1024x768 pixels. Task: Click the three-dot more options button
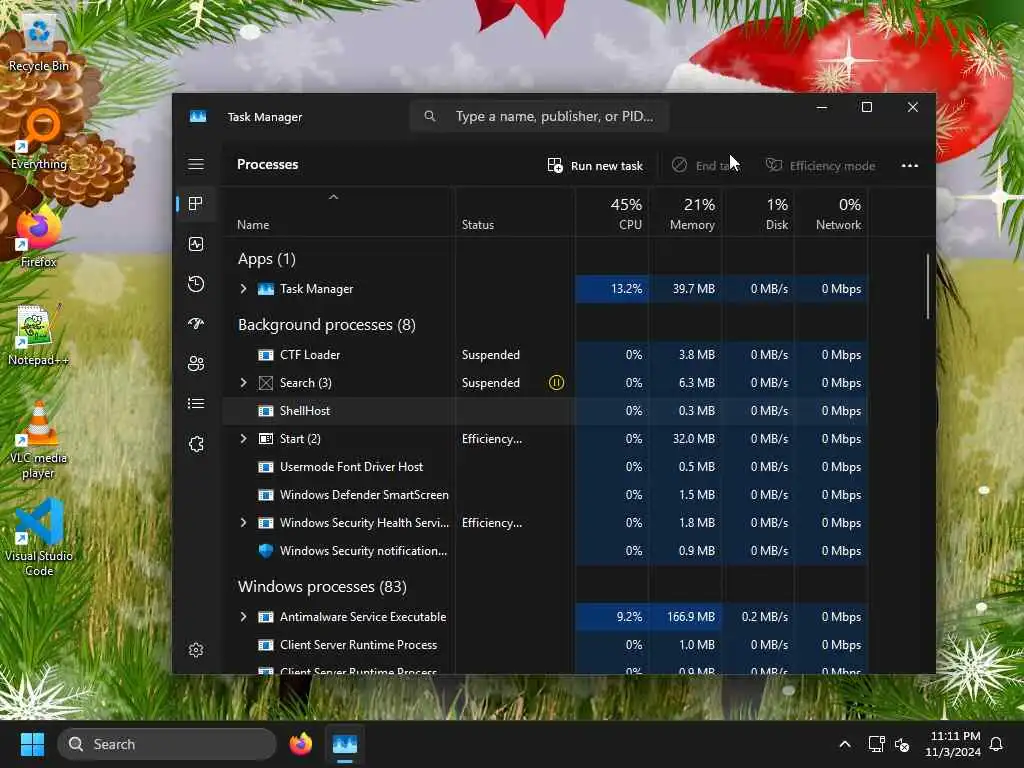910,166
